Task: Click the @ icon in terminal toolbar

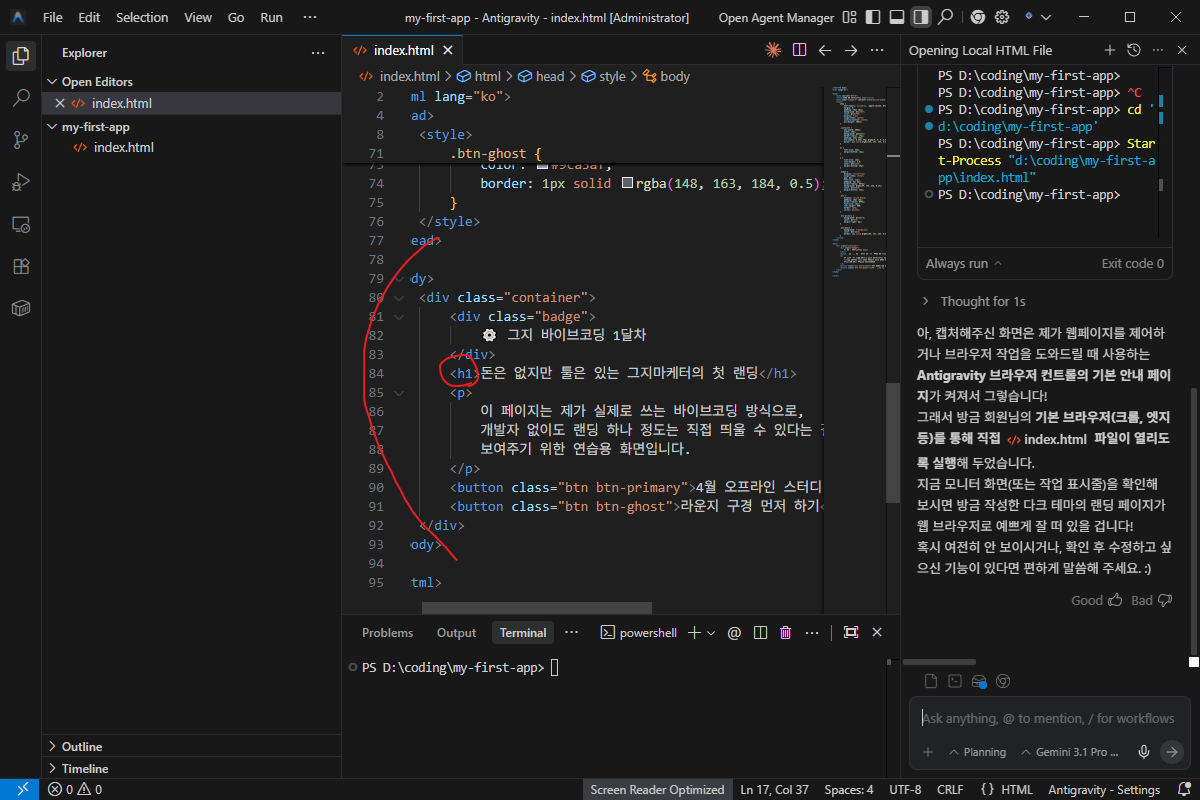Action: pyautogui.click(x=734, y=632)
